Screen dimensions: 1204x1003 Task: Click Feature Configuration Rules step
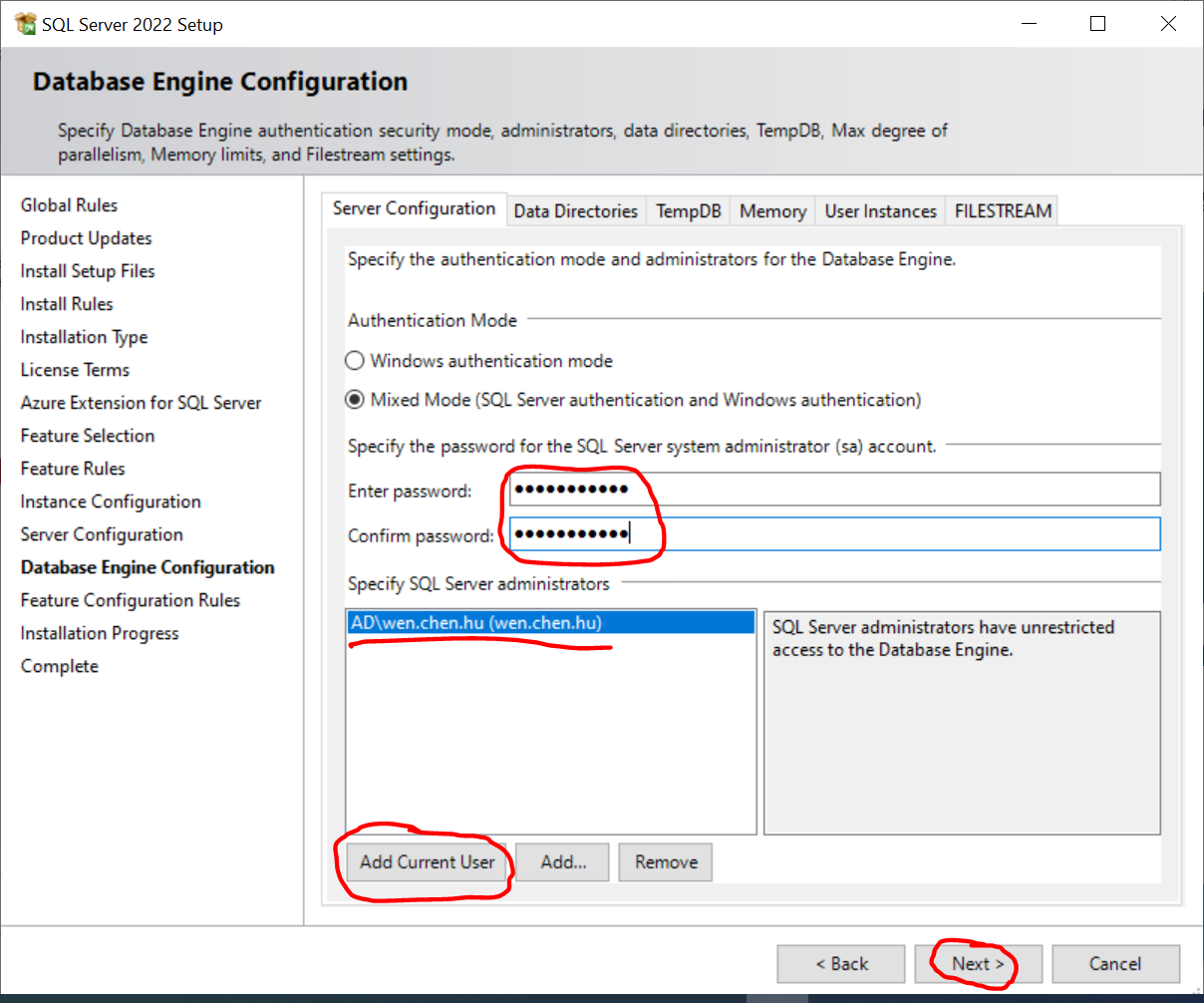[131, 600]
